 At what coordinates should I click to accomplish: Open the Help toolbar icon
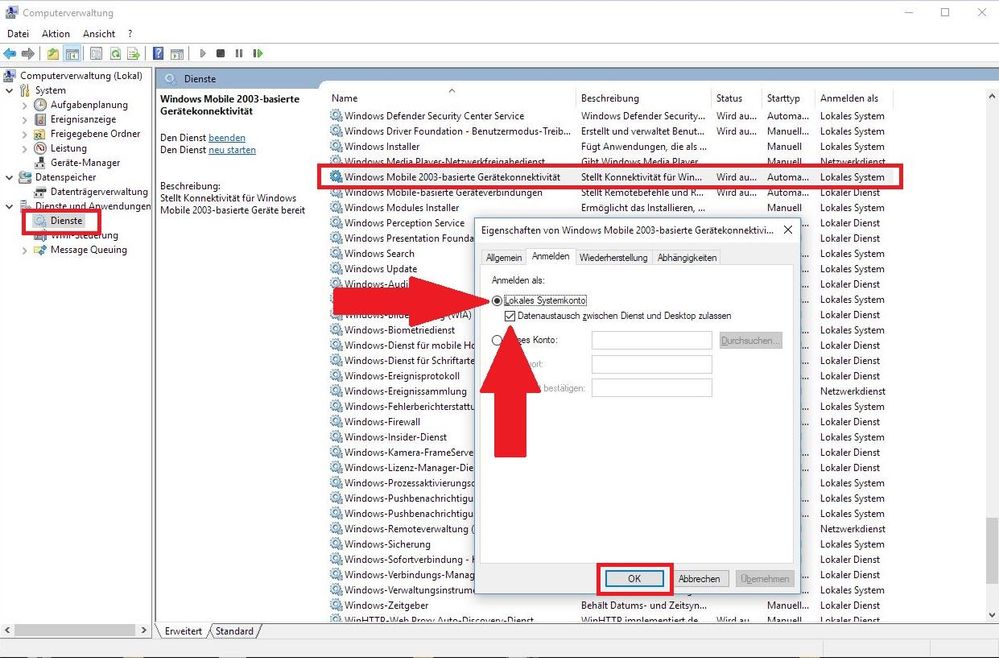(x=158, y=53)
